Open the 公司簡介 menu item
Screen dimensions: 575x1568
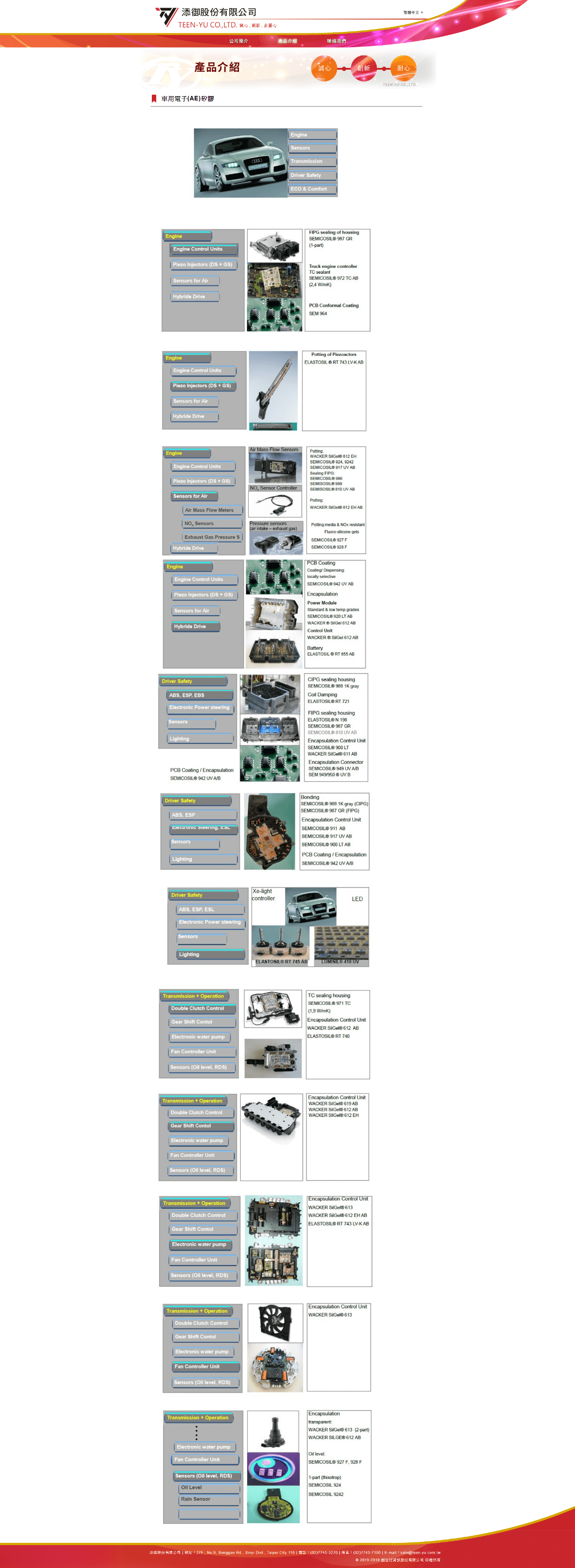click(x=239, y=41)
